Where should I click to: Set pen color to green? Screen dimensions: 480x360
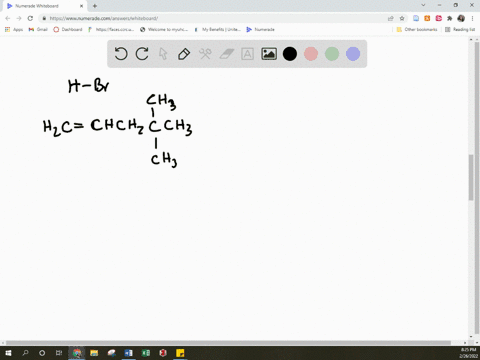[332, 54]
